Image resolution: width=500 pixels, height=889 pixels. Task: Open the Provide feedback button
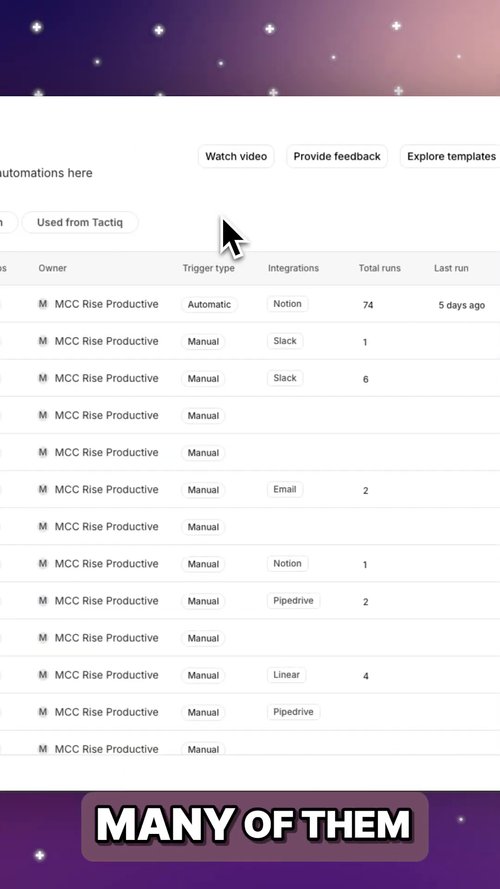point(337,156)
